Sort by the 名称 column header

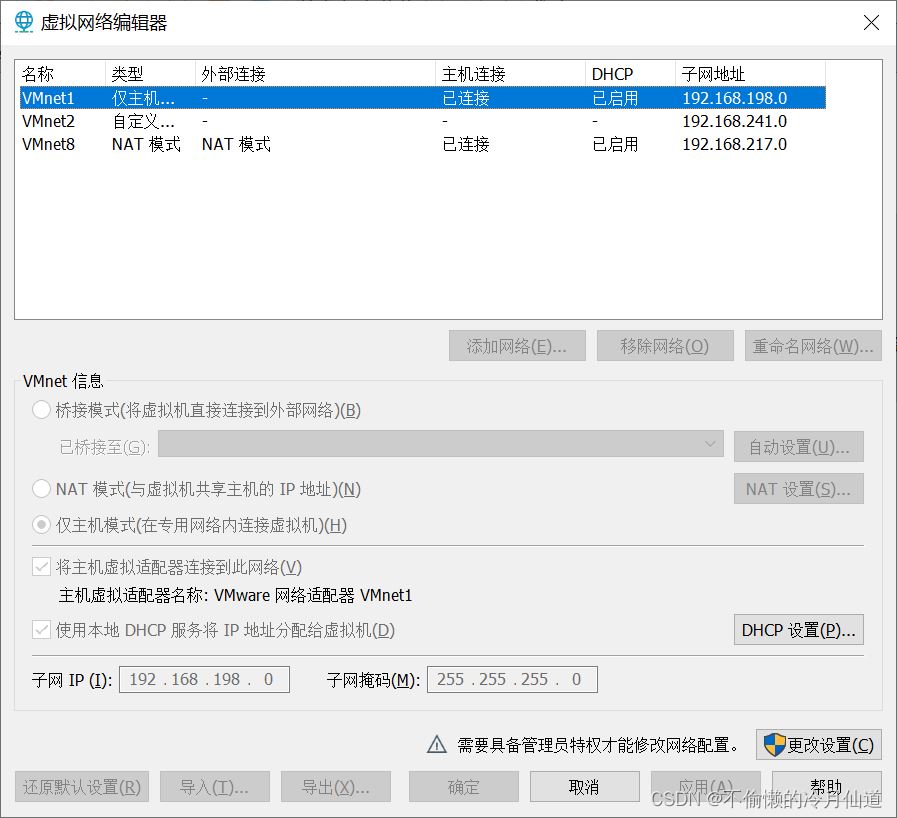point(60,74)
